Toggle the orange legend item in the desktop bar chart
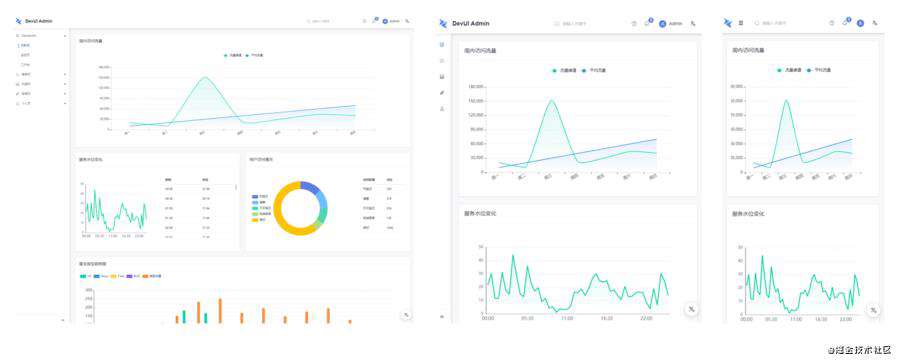Image resolution: width=899 pixels, height=361 pixels. click(152, 276)
